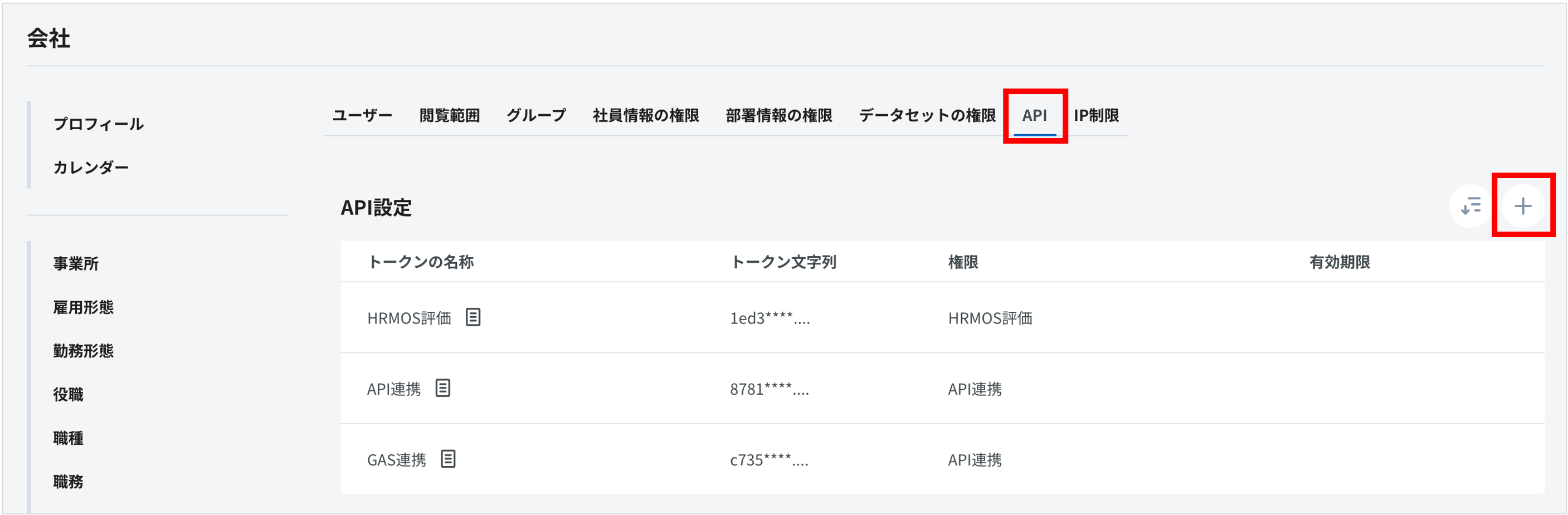Switch to データセットの権限 tab
The width and height of the screenshot is (1568, 515).
[x=927, y=115]
